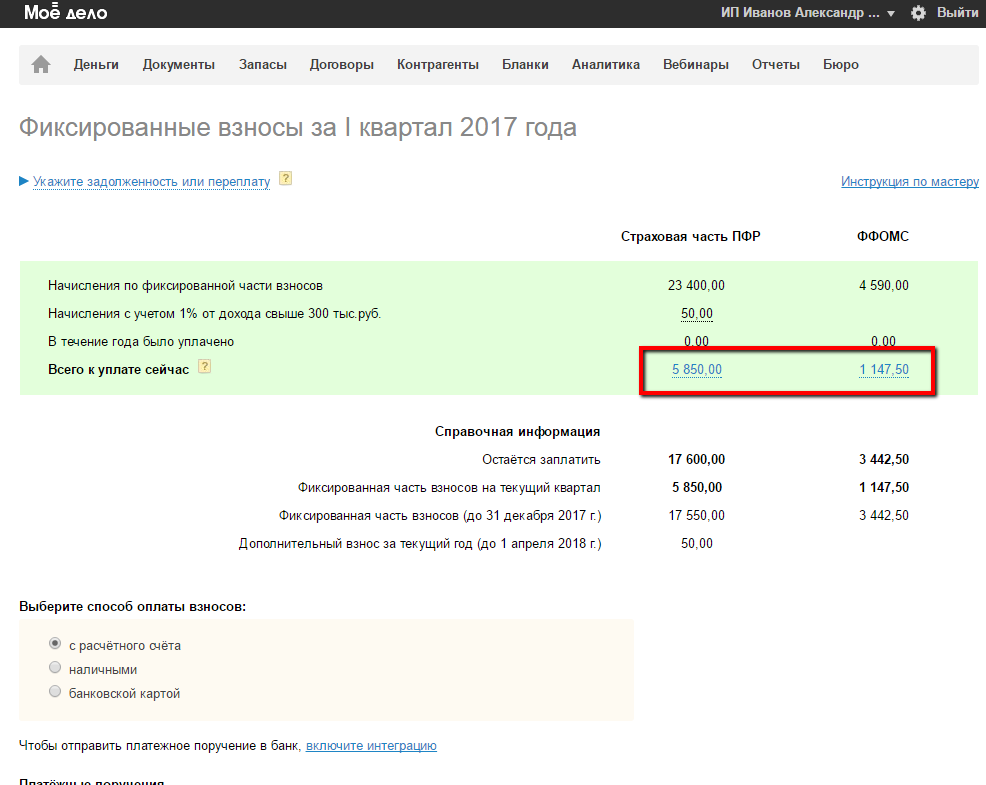This screenshot has width=986, height=785.
Task: Open the 'Документы' menu
Action: coord(179,64)
